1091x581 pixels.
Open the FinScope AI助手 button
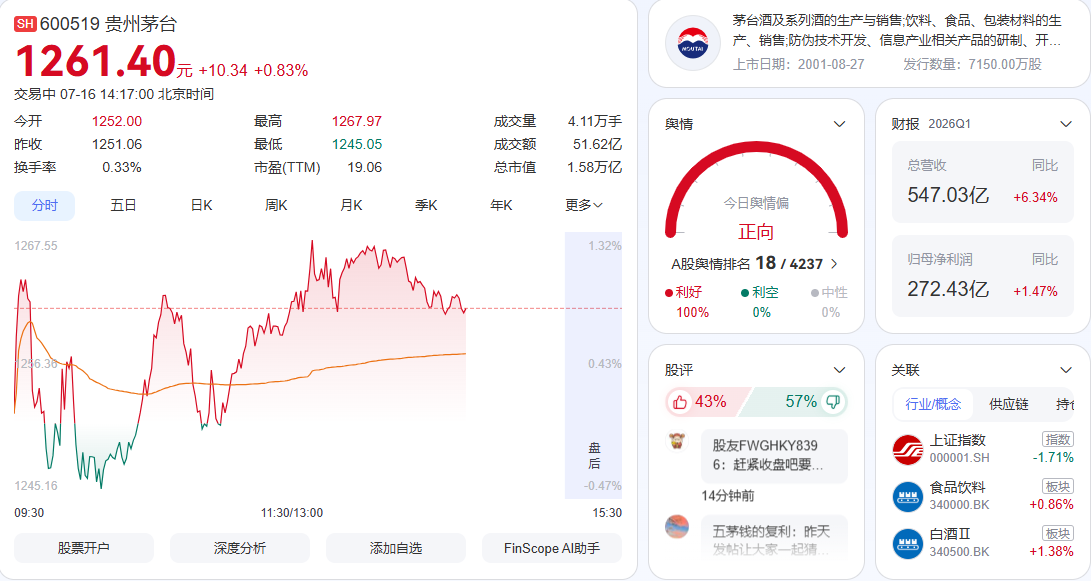point(552,548)
